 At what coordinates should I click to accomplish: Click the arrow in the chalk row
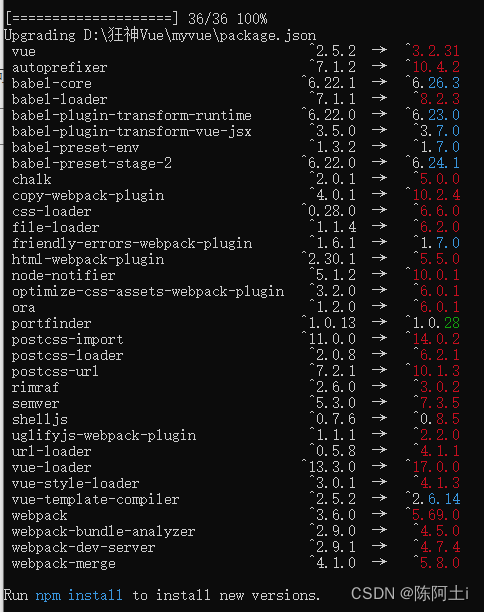tap(379, 178)
